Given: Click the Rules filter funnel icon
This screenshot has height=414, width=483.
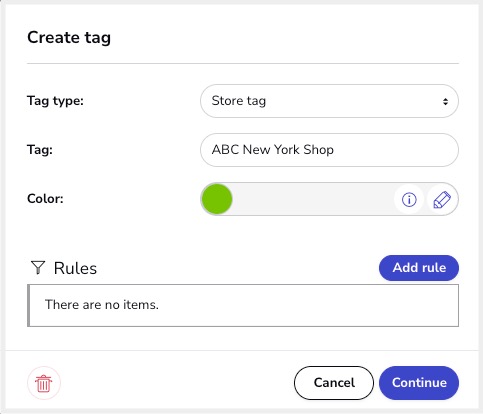Looking at the screenshot, I should [38, 268].
